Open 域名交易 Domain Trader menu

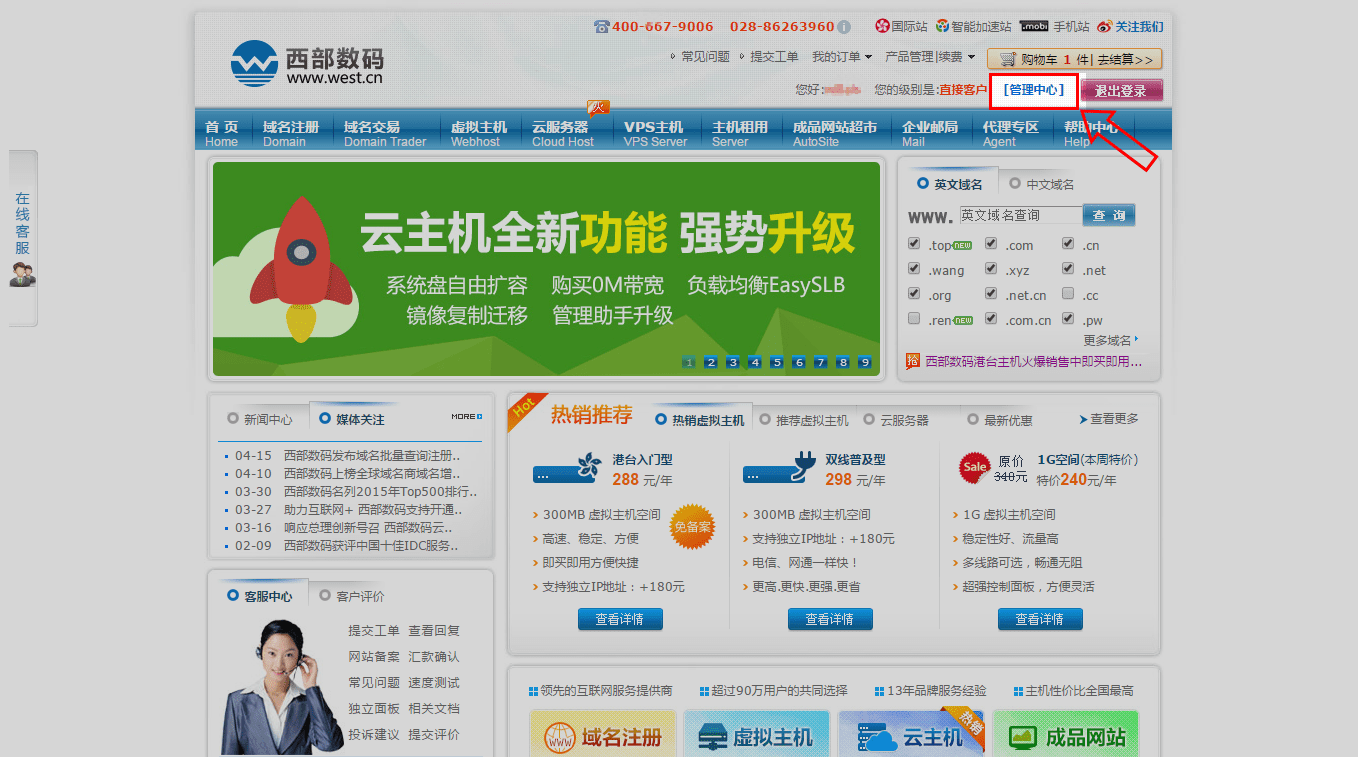click(385, 133)
